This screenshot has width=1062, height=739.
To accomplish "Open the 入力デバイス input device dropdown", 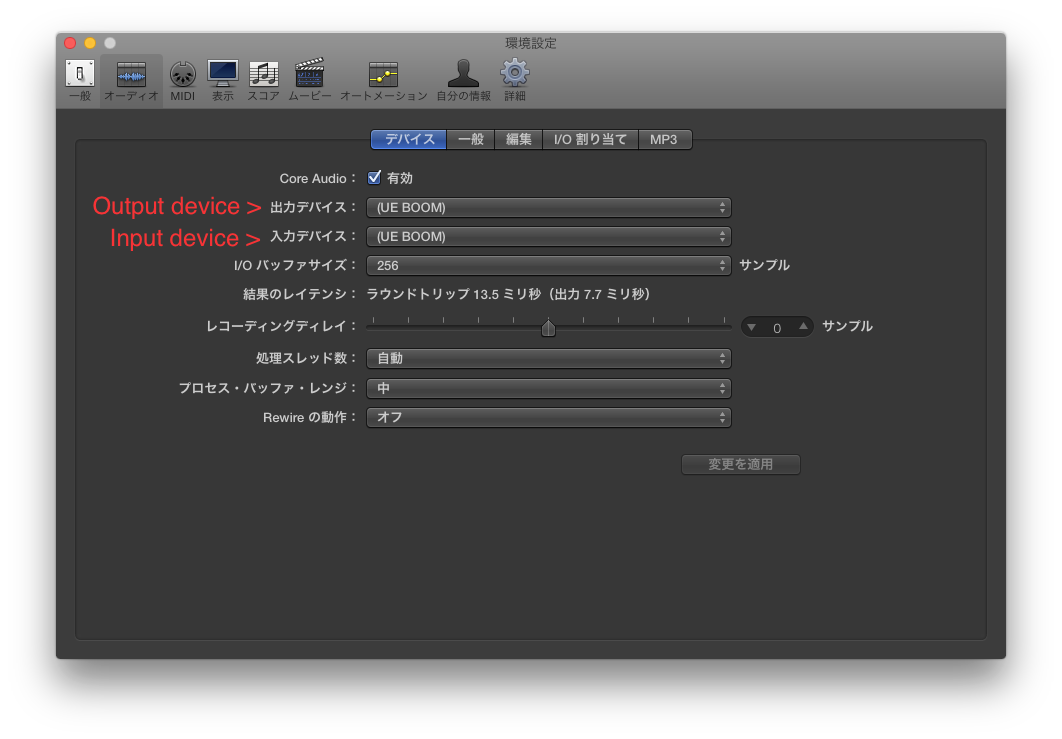I will (549, 236).
